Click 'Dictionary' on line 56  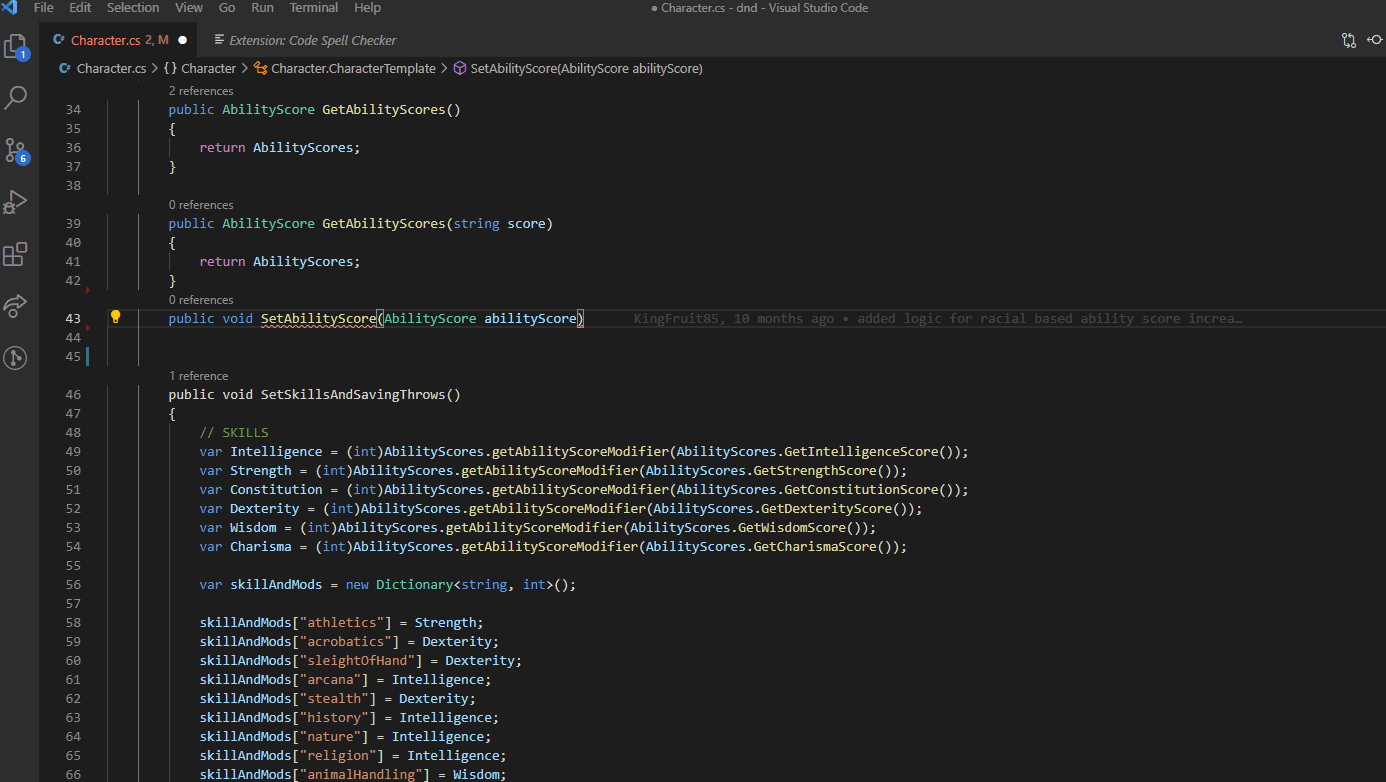click(x=414, y=584)
